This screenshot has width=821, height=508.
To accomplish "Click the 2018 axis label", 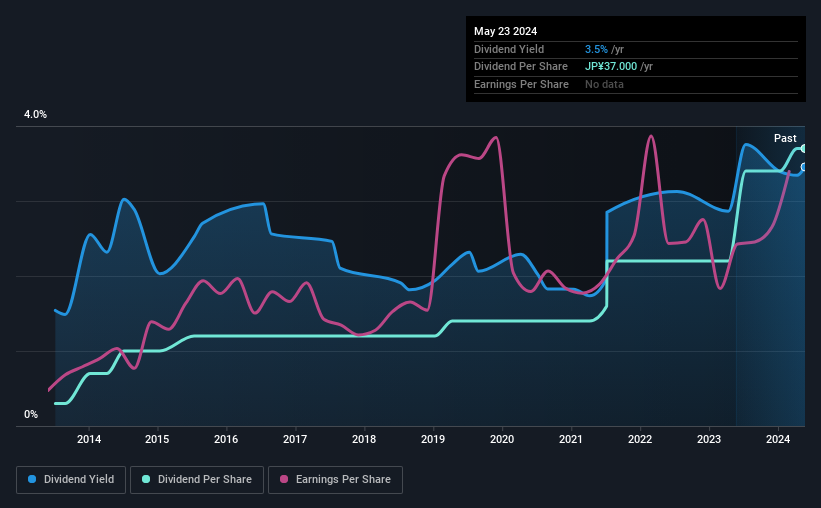I will tap(364, 439).
